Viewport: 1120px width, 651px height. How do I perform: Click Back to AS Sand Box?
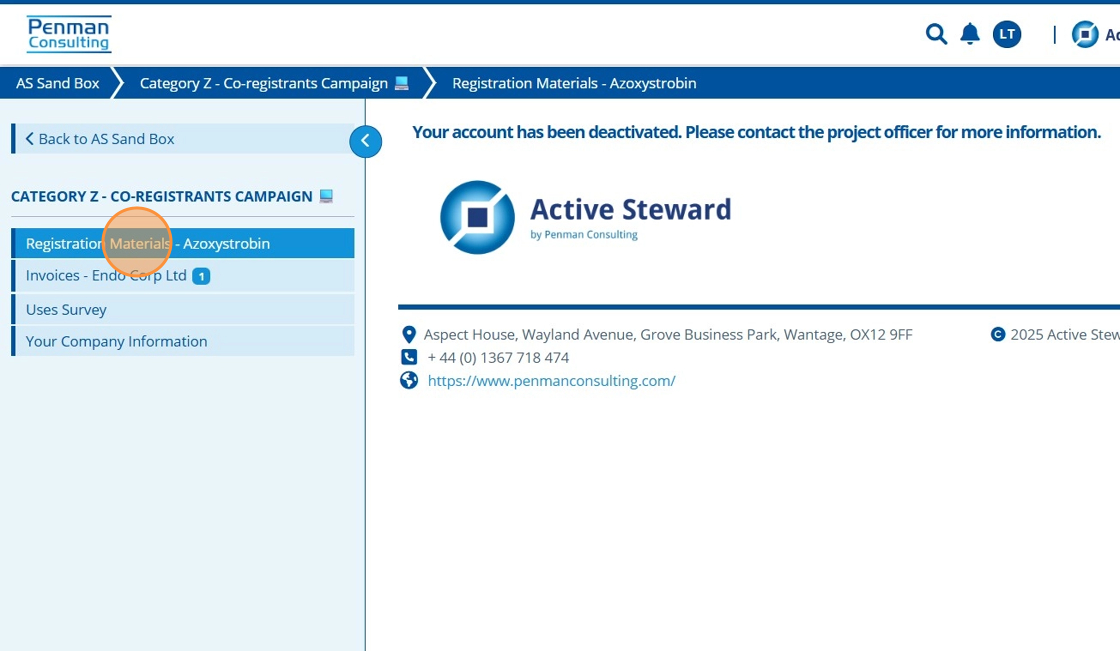point(183,139)
